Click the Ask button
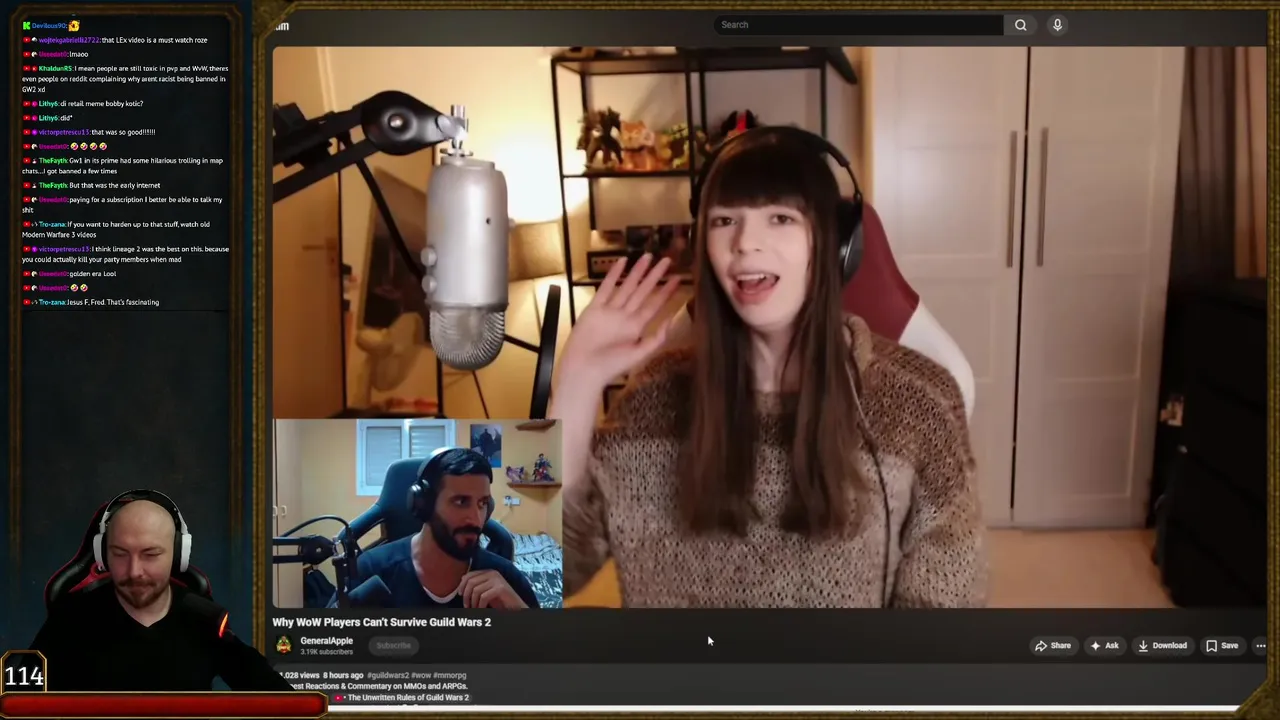This screenshot has width=1280, height=720. coord(1105,646)
